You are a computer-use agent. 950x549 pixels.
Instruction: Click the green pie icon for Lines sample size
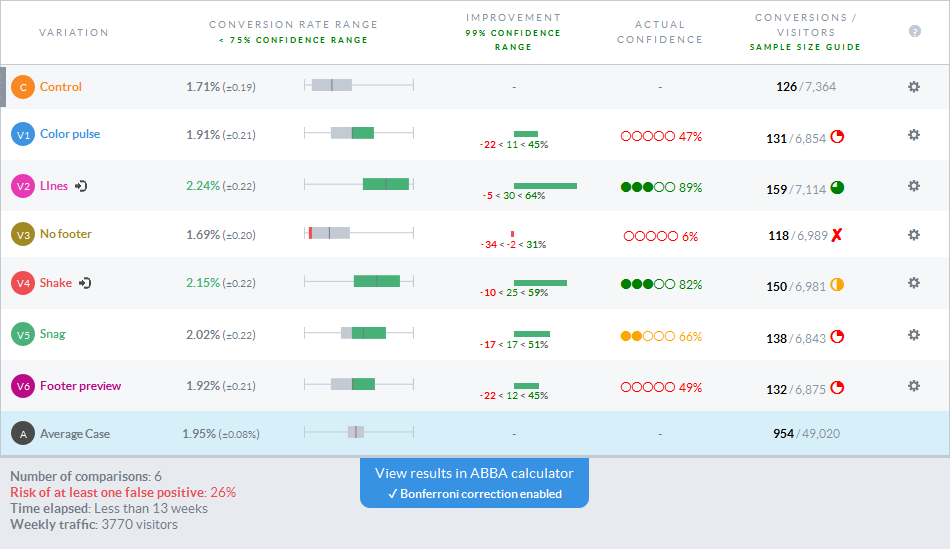pyautogui.click(x=837, y=188)
